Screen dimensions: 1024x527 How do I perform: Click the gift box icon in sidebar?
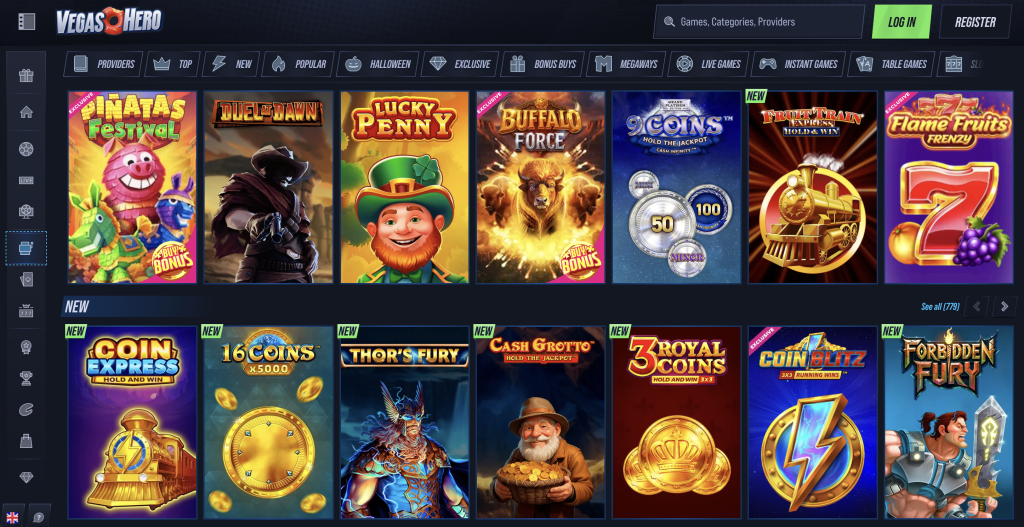tap(26, 76)
